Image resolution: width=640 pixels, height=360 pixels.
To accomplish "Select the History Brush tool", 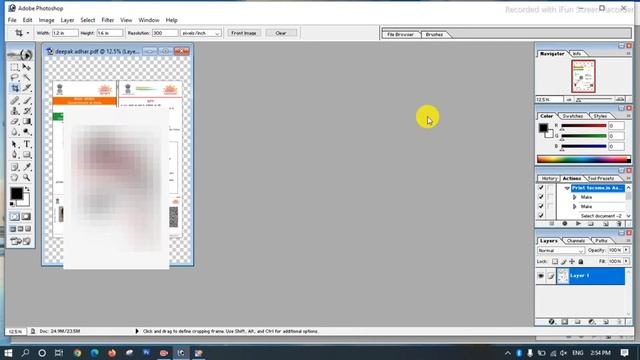I will [27, 111].
